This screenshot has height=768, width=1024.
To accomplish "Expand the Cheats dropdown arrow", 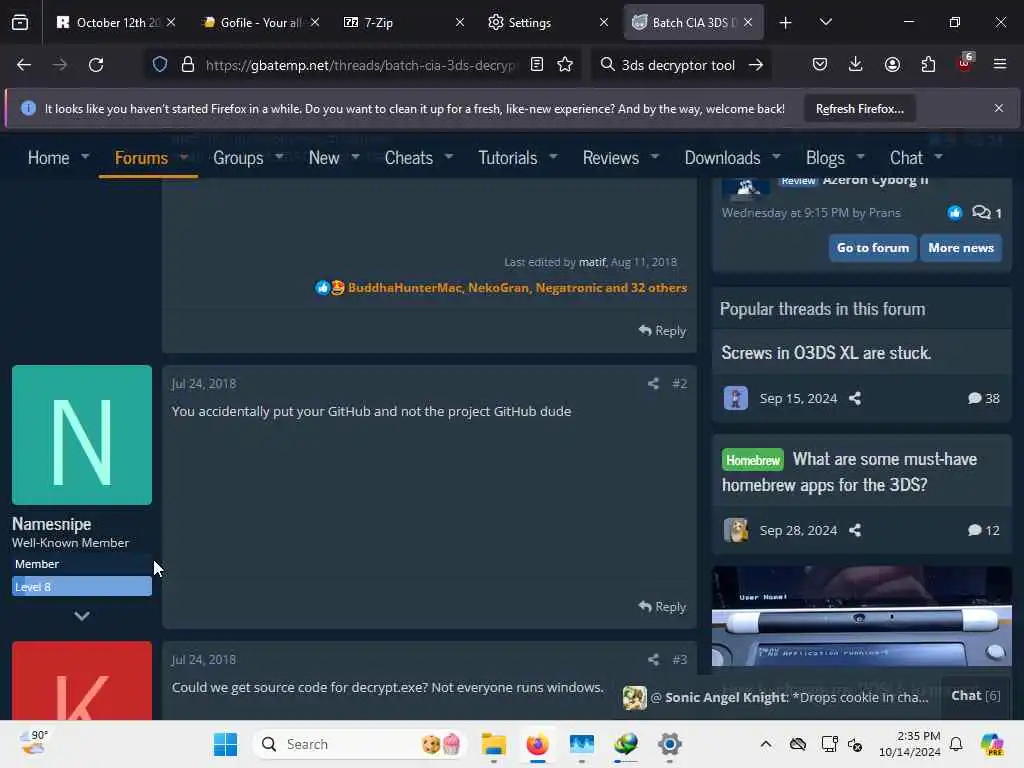I will [449, 157].
